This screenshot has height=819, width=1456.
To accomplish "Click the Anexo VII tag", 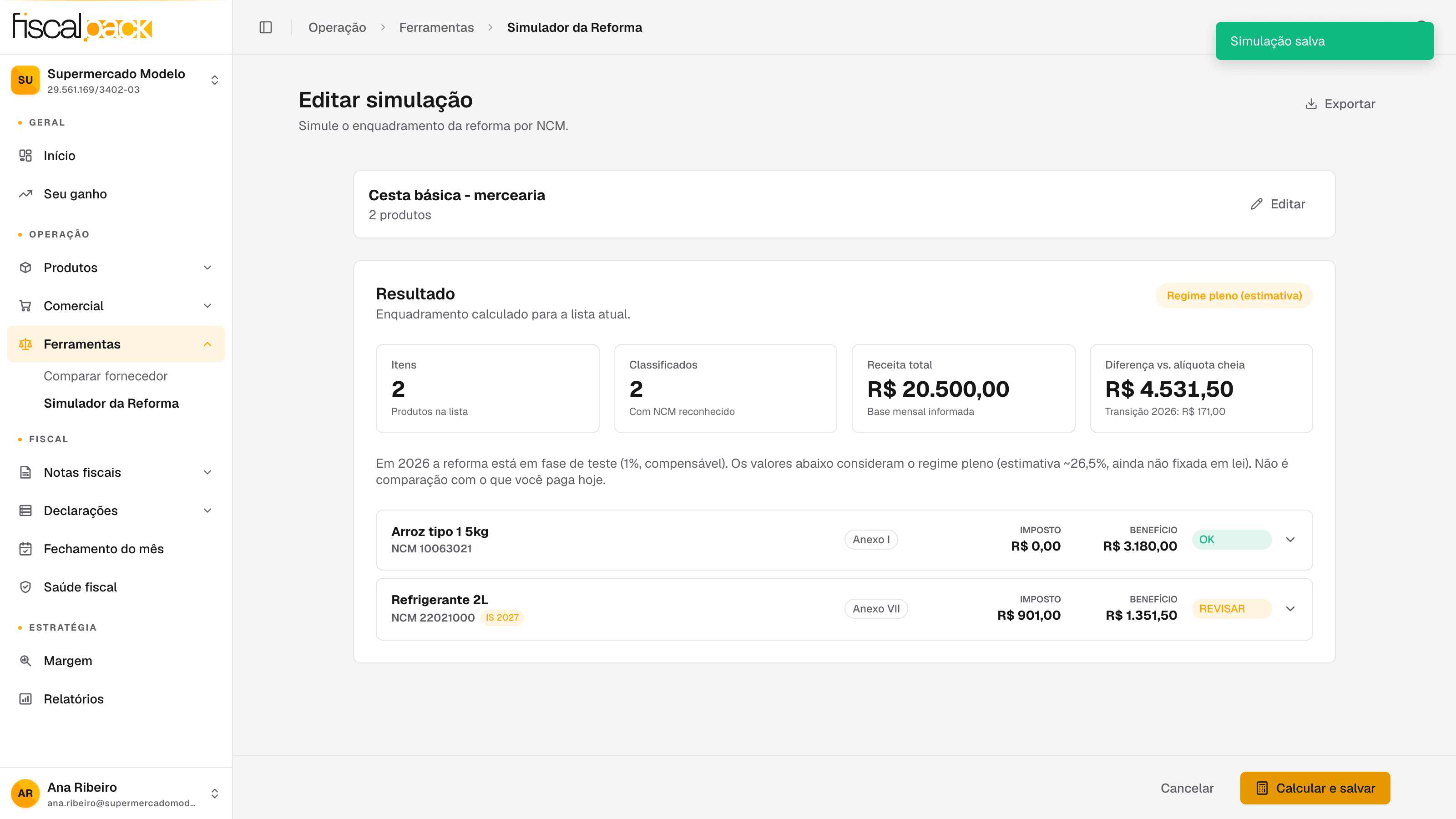I will (876, 609).
